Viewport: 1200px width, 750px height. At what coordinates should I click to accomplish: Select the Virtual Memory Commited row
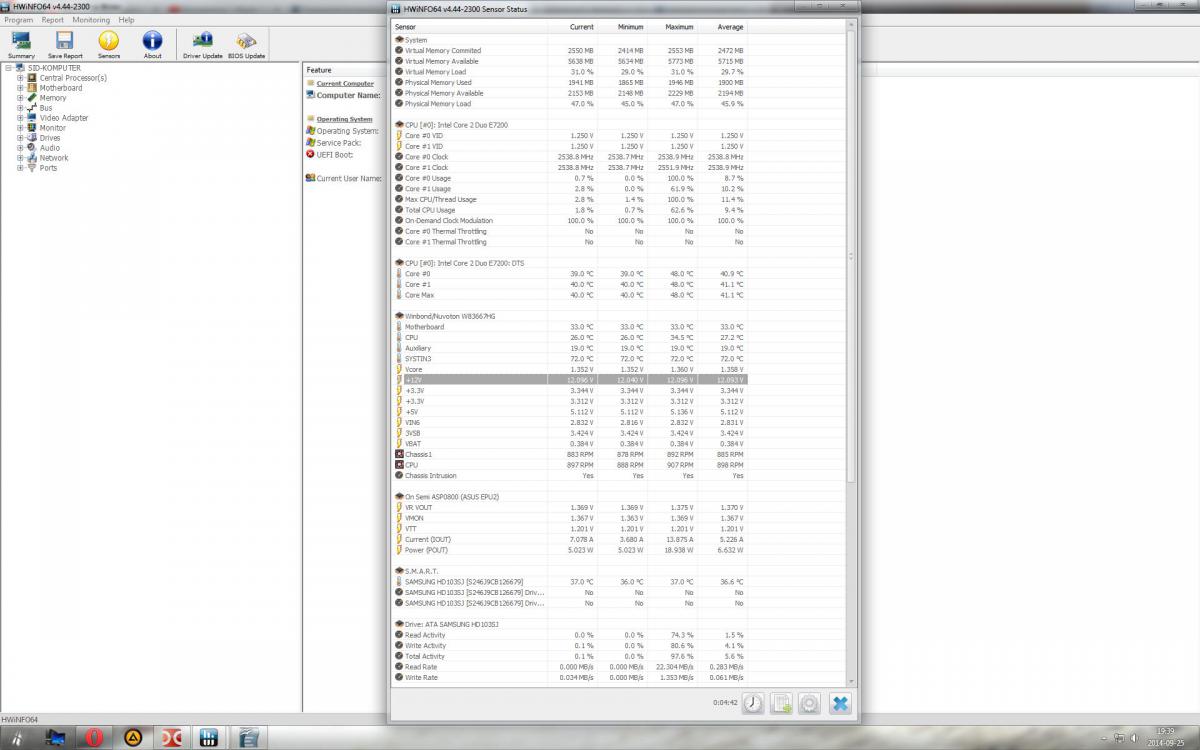(569, 51)
